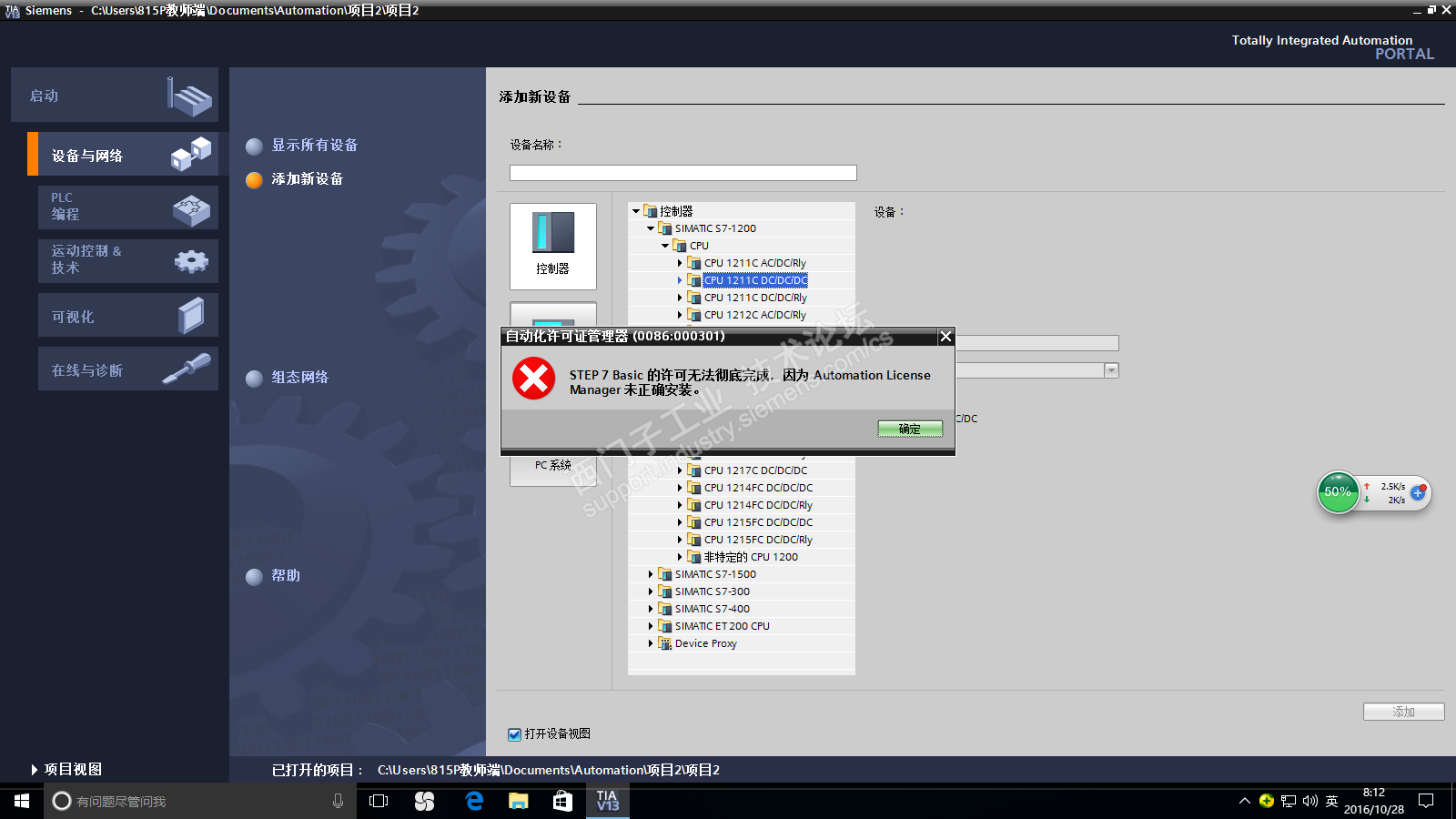This screenshot has height=819, width=1456.
Task: Click the 50% green circle monitor widget
Action: point(1338,492)
